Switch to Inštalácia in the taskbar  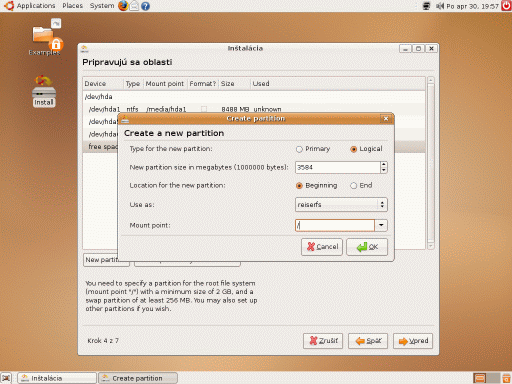pyautogui.click(x=57, y=378)
